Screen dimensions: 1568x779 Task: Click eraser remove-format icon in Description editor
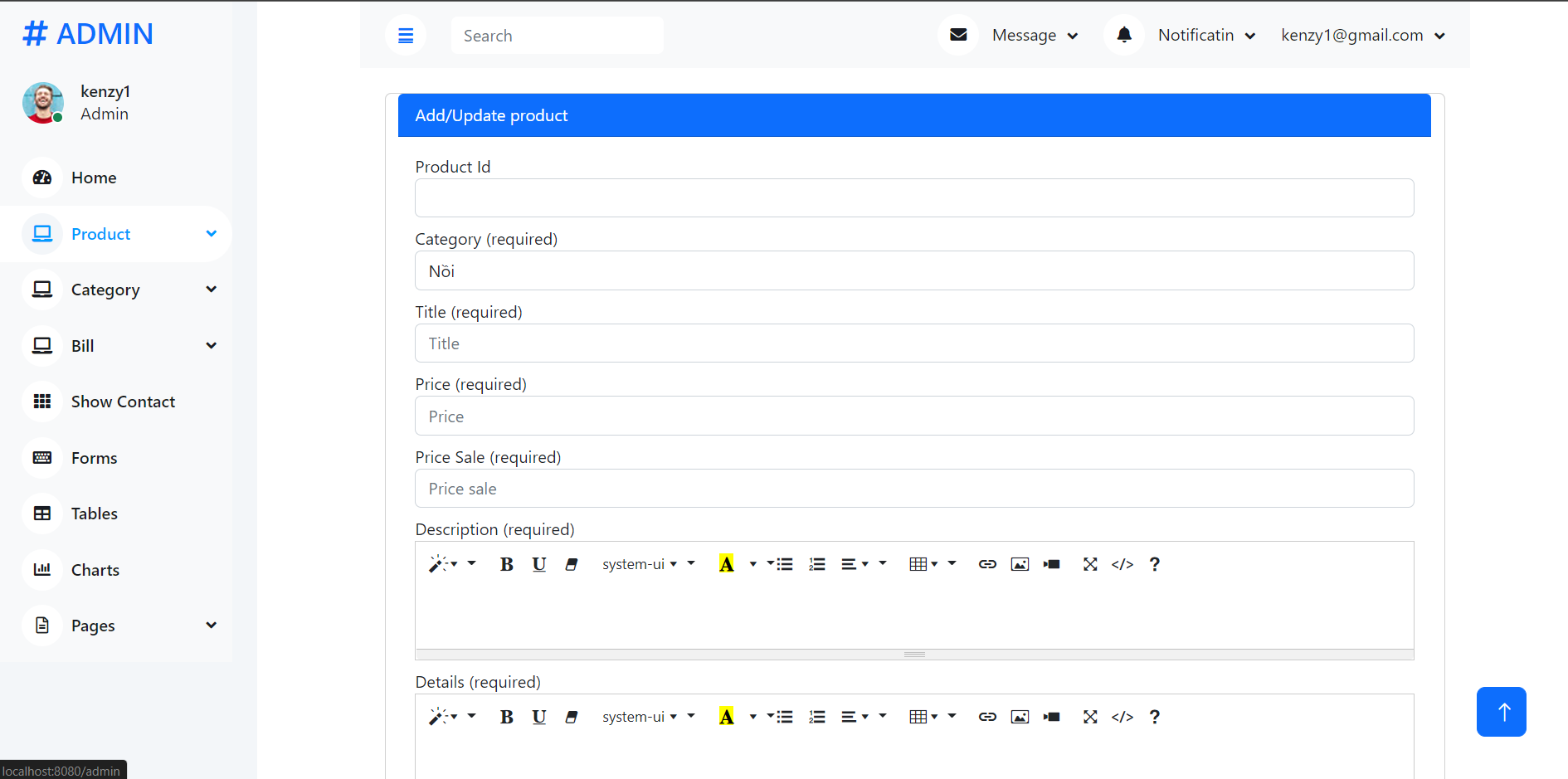point(572,564)
